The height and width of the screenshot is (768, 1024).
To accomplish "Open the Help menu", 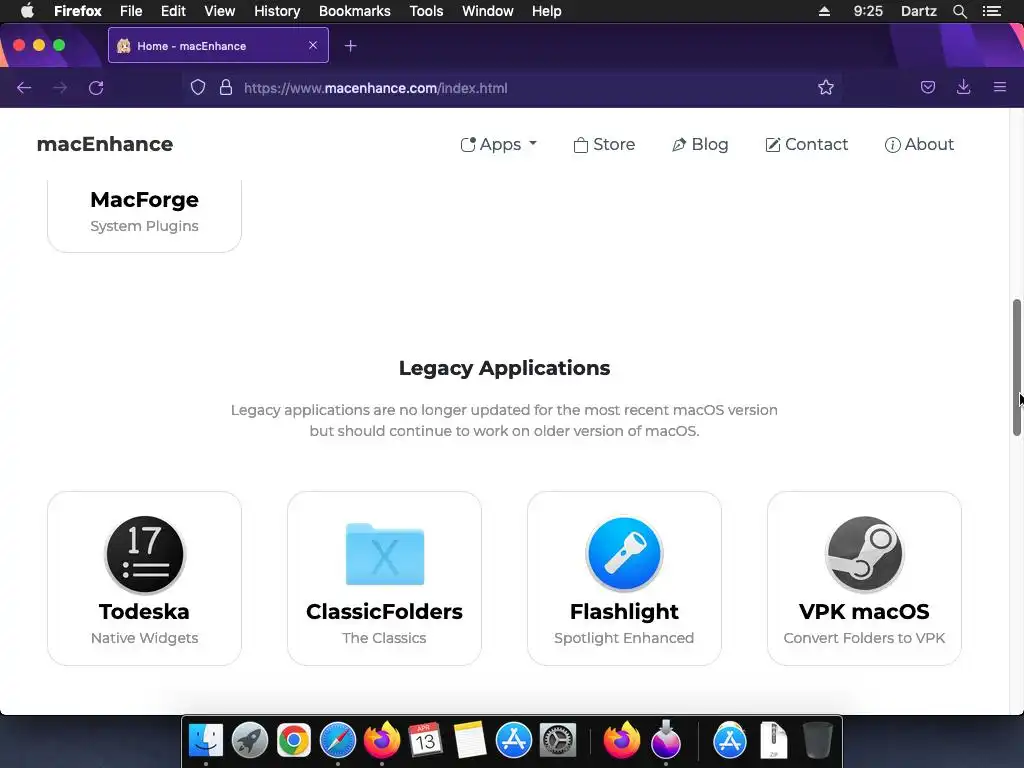I will coord(547,11).
